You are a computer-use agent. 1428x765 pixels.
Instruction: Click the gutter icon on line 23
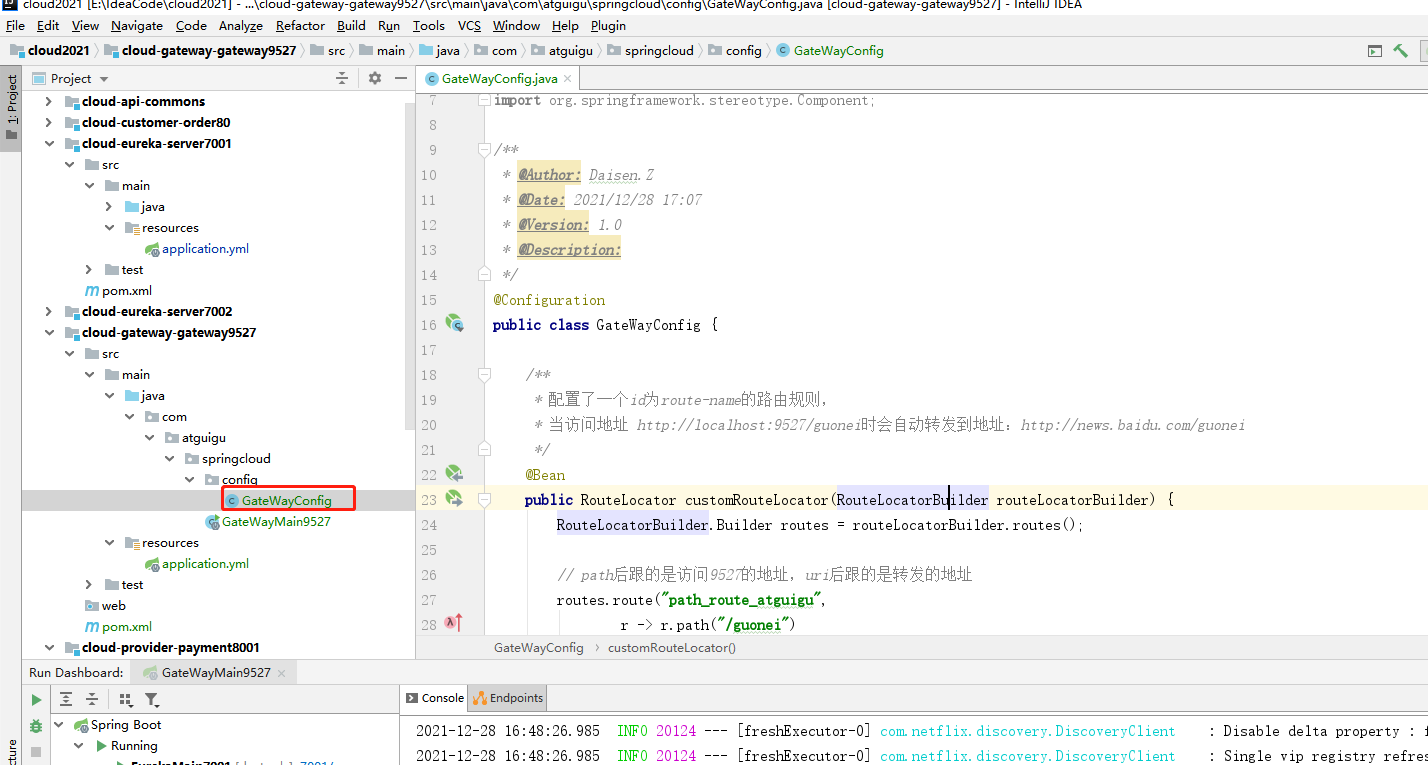click(x=454, y=498)
